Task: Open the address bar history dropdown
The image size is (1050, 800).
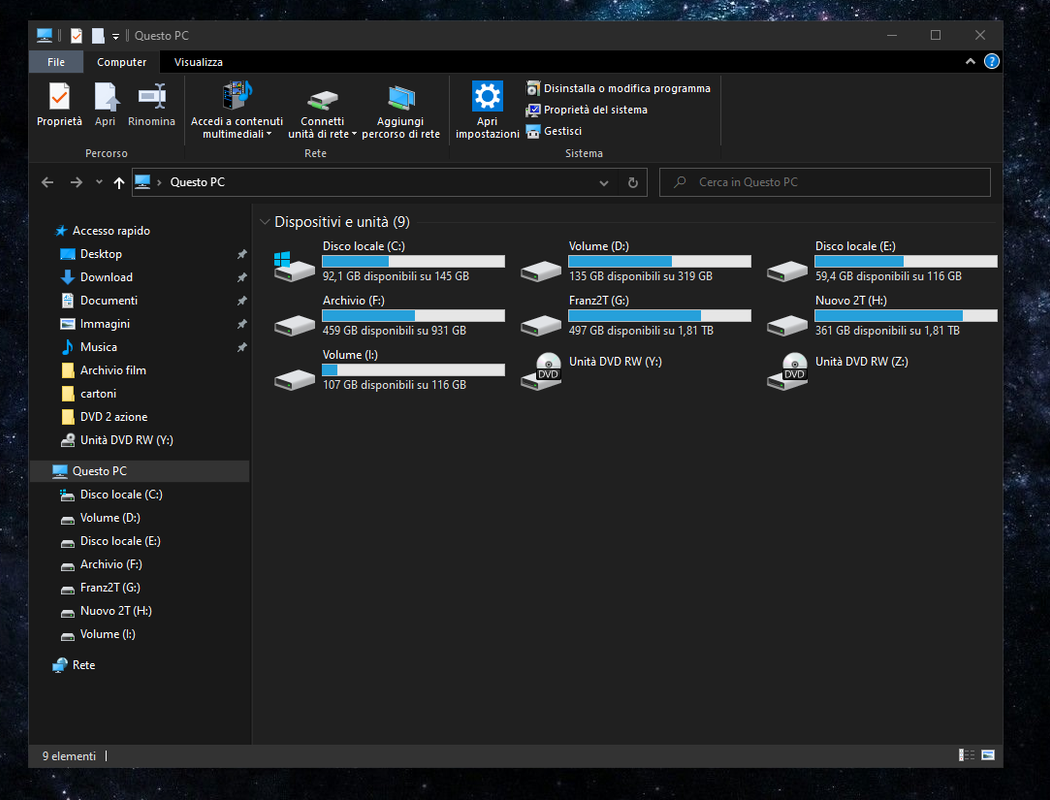Action: pos(603,182)
